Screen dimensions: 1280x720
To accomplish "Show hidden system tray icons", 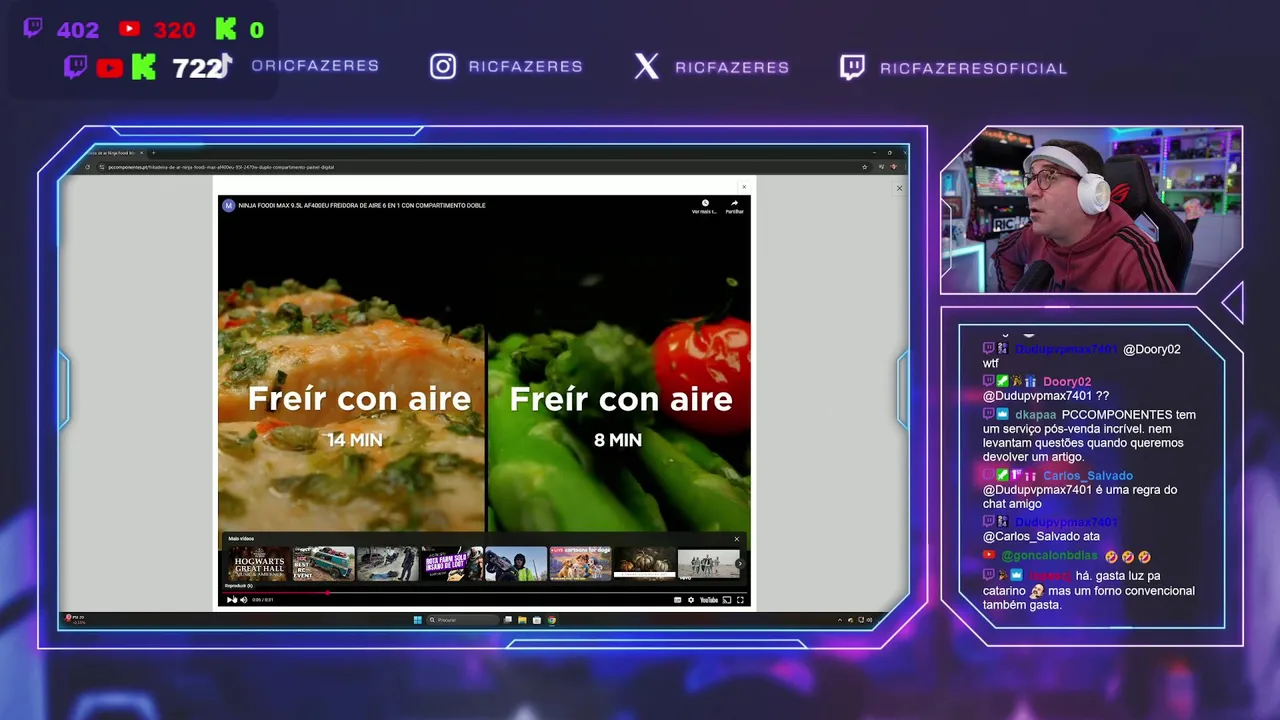I will coord(840,620).
